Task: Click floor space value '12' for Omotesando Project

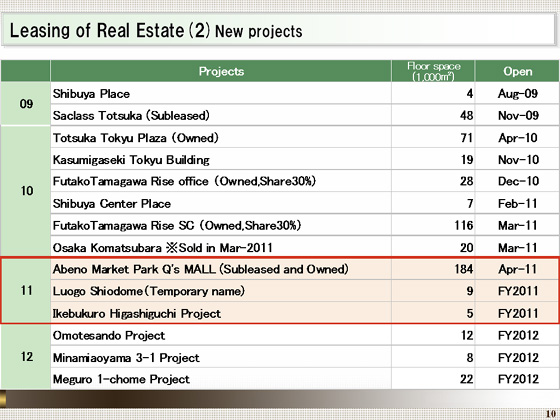Action: tap(467, 335)
